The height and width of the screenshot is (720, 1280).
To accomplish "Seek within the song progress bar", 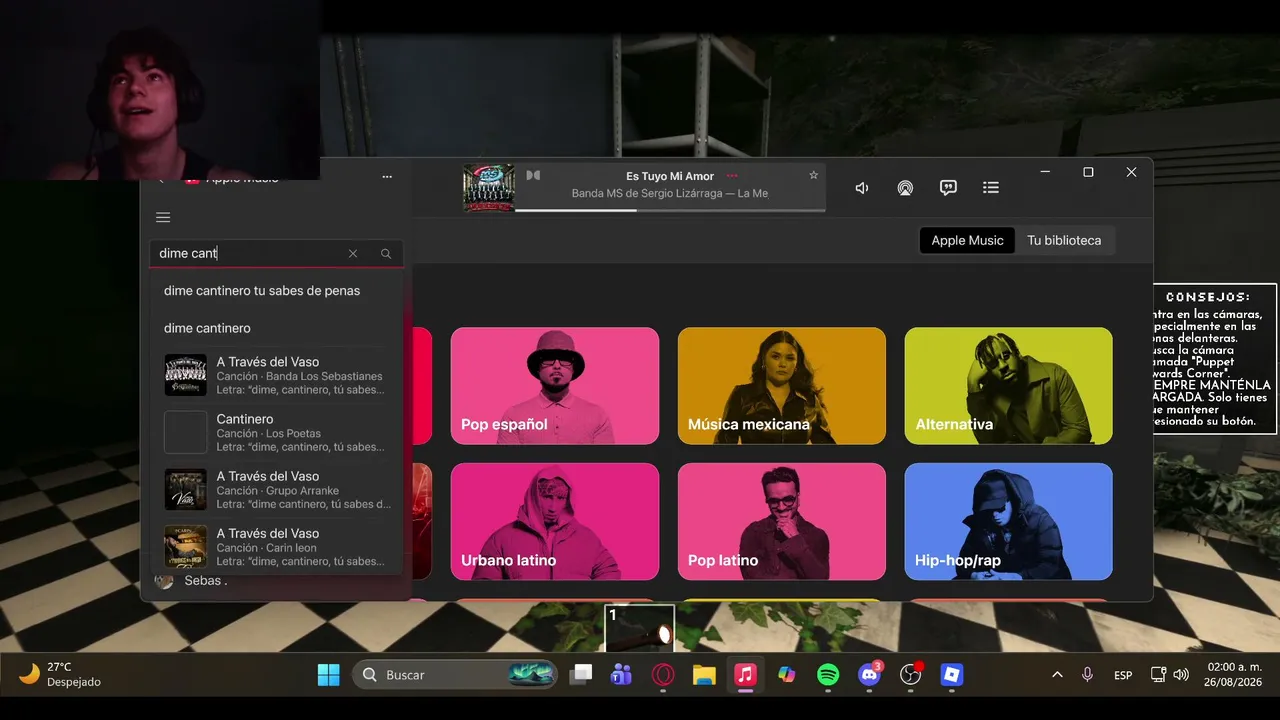I will (670, 210).
